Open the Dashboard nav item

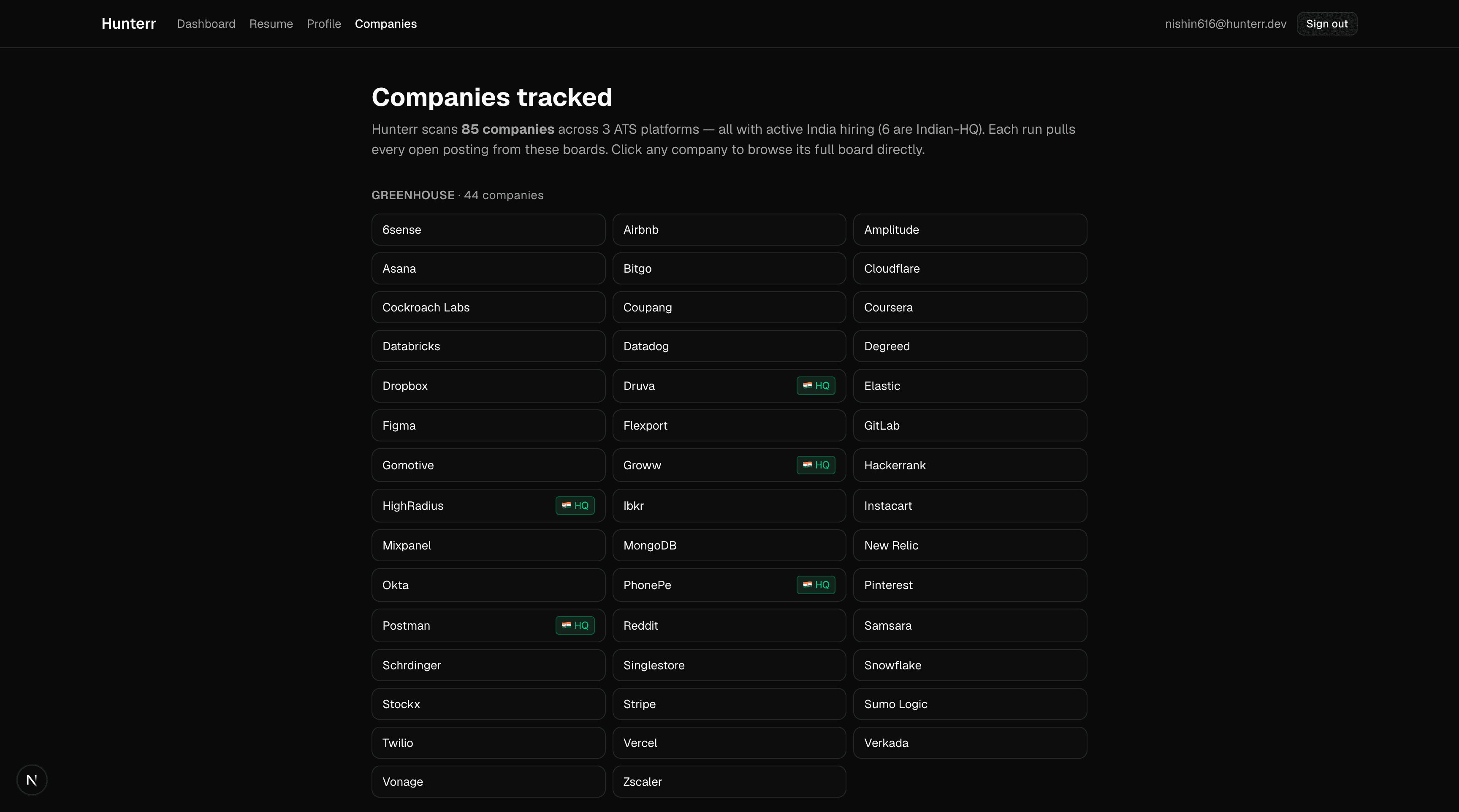(206, 24)
